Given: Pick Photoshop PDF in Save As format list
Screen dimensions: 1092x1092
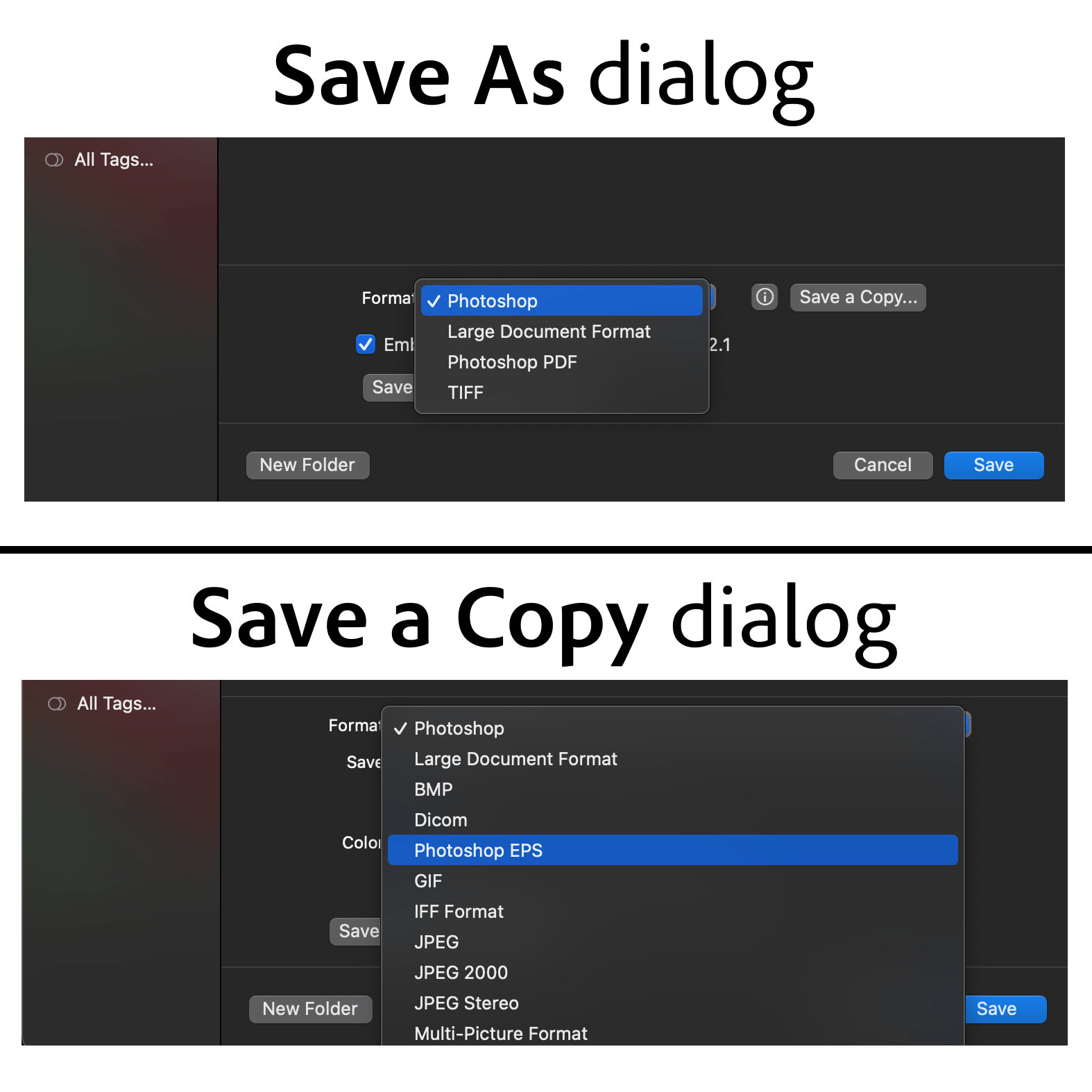Looking at the screenshot, I should [562, 362].
